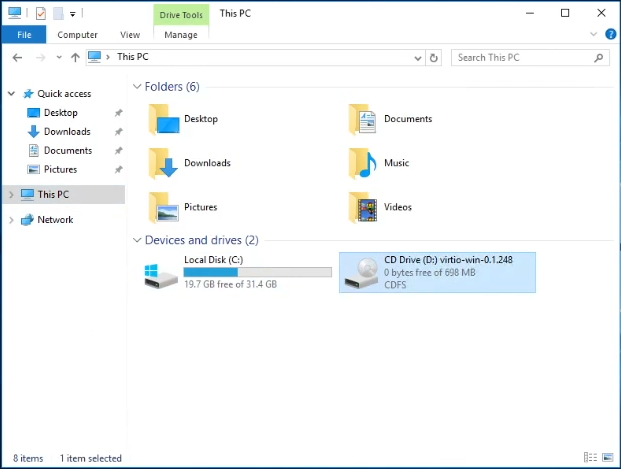Select This PC in navigation pane

[63, 194]
